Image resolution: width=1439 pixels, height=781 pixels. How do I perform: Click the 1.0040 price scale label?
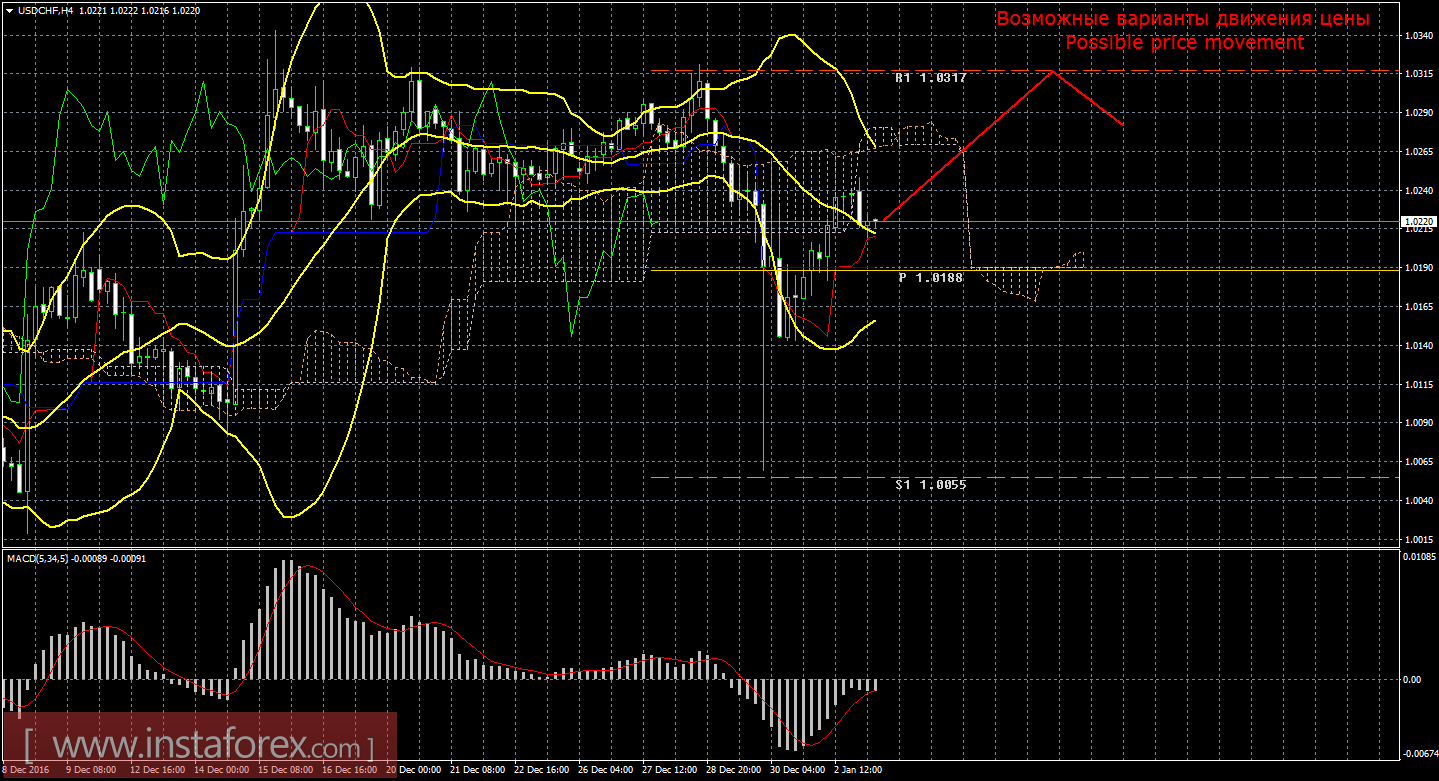[1418, 501]
